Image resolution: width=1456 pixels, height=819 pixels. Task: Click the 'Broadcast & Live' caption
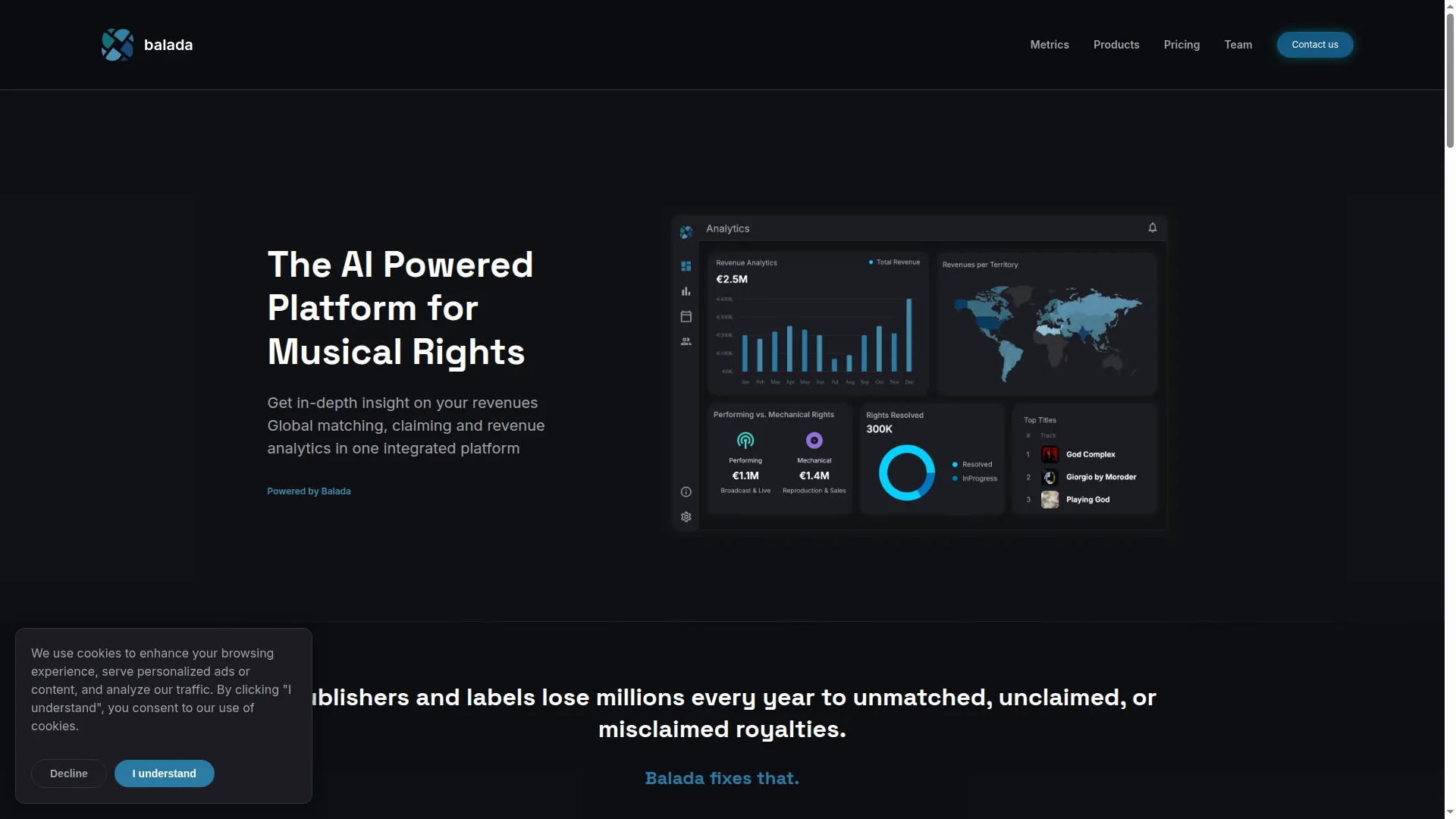(x=745, y=491)
